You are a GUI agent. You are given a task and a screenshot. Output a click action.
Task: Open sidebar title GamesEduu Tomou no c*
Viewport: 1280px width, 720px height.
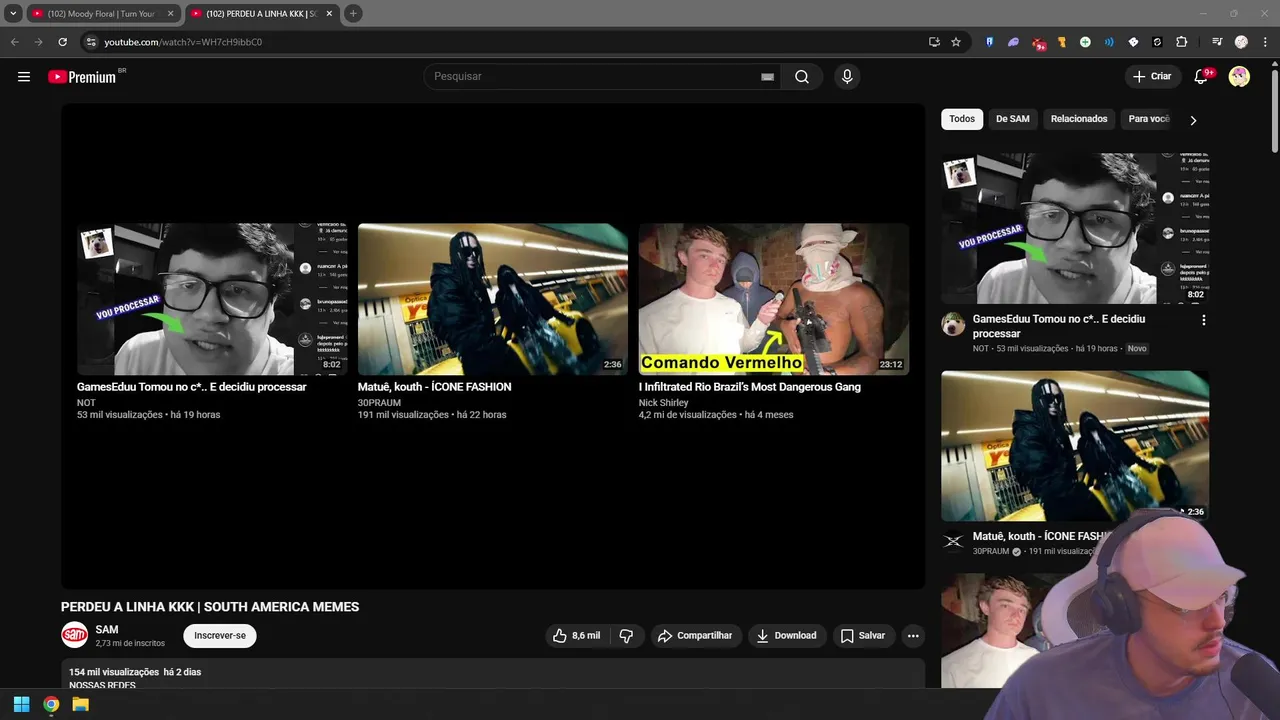click(x=1059, y=326)
